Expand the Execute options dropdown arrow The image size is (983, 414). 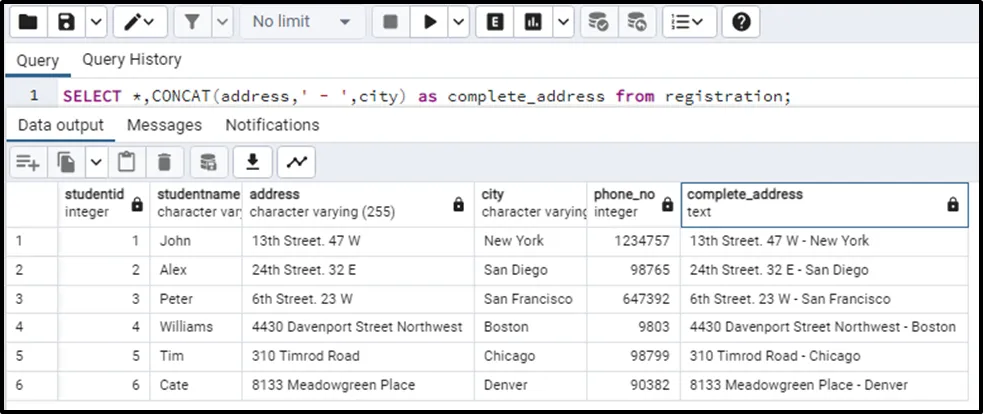(x=459, y=21)
